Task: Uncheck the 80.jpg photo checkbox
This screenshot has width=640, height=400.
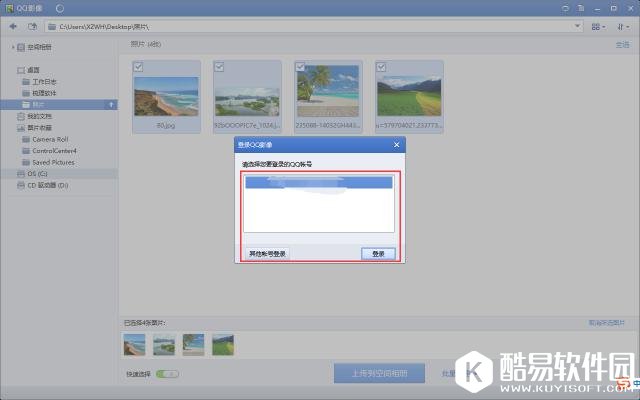Action: (x=138, y=67)
